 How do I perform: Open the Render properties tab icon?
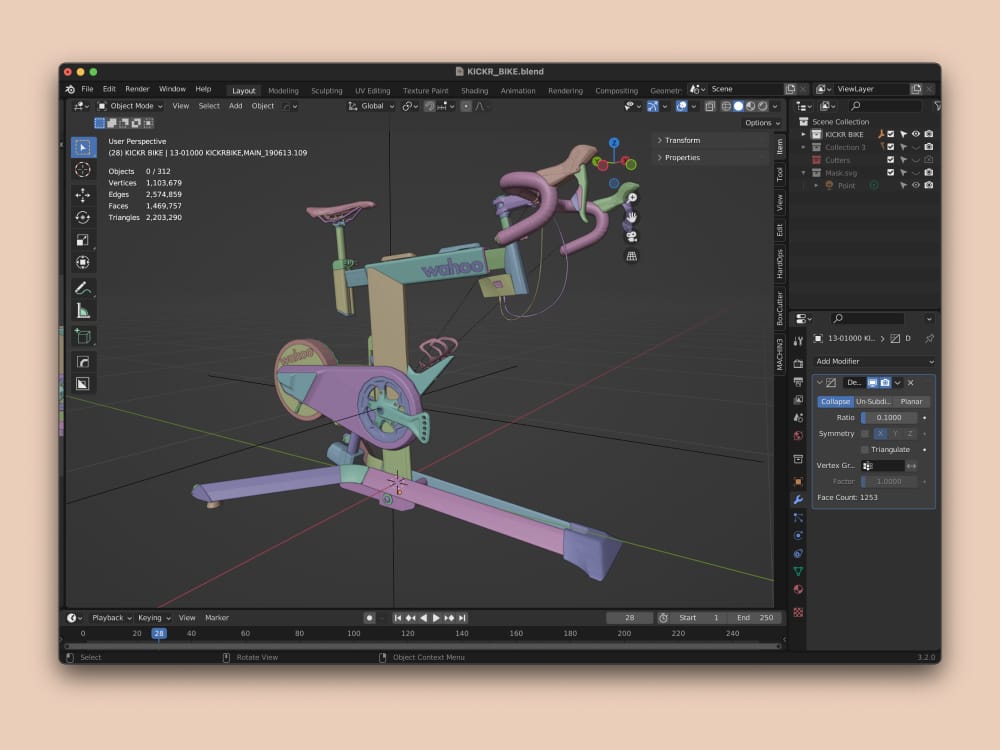798,364
